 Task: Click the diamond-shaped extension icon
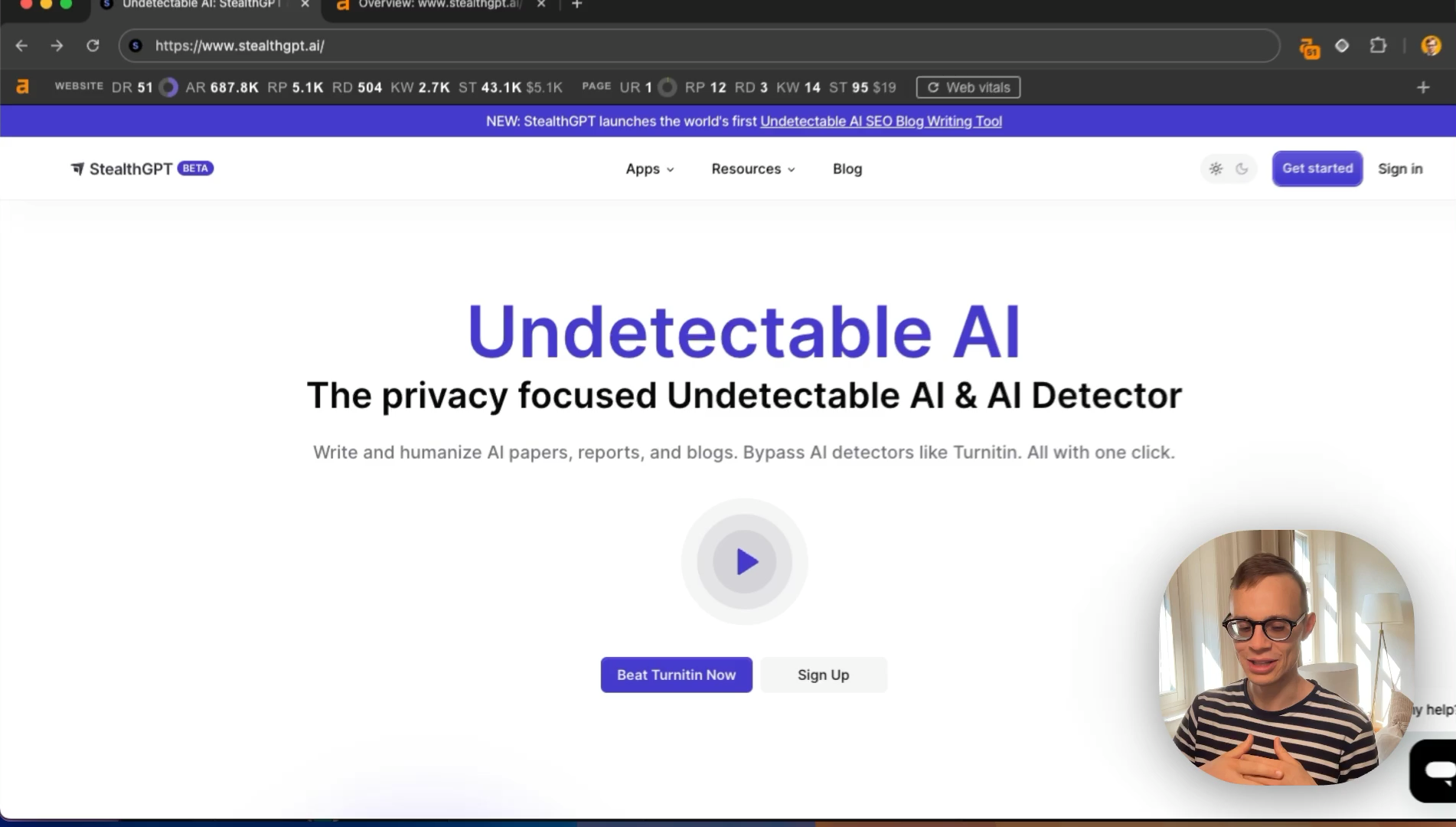coord(1342,46)
